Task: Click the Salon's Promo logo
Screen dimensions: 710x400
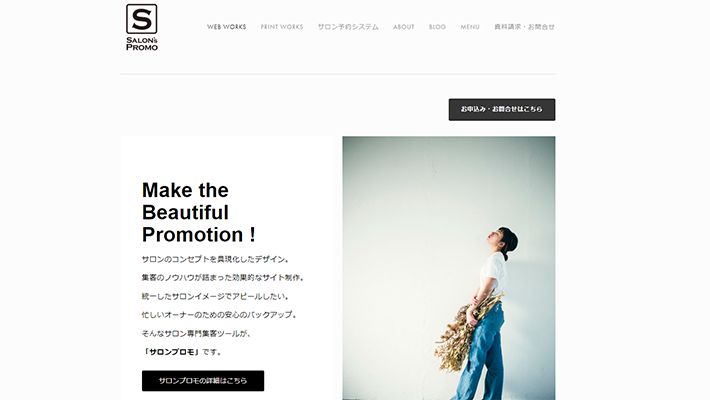Action: [x=142, y=27]
